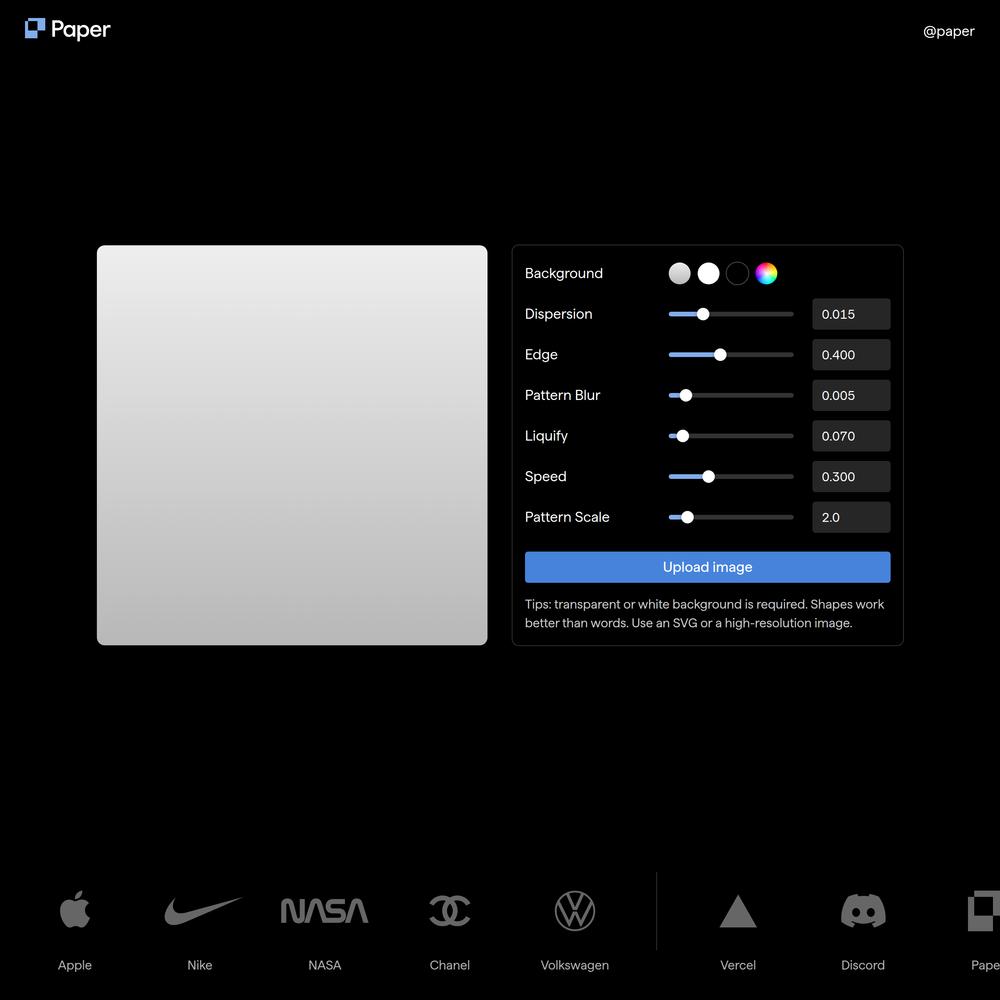Focus the Speed value field 0.300
Image resolution: width=1000 pixels, height=1000 pixels.
(851, 476)
